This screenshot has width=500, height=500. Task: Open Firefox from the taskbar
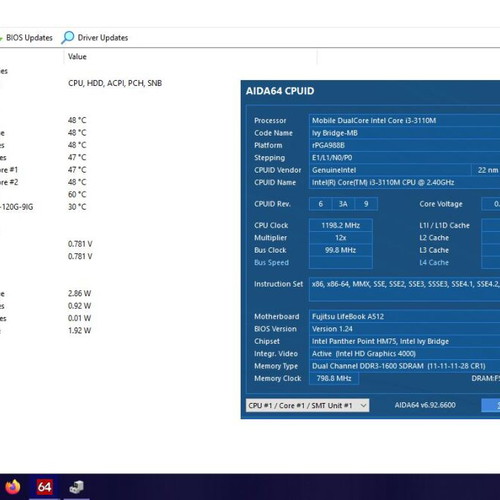tap(13, 487)
